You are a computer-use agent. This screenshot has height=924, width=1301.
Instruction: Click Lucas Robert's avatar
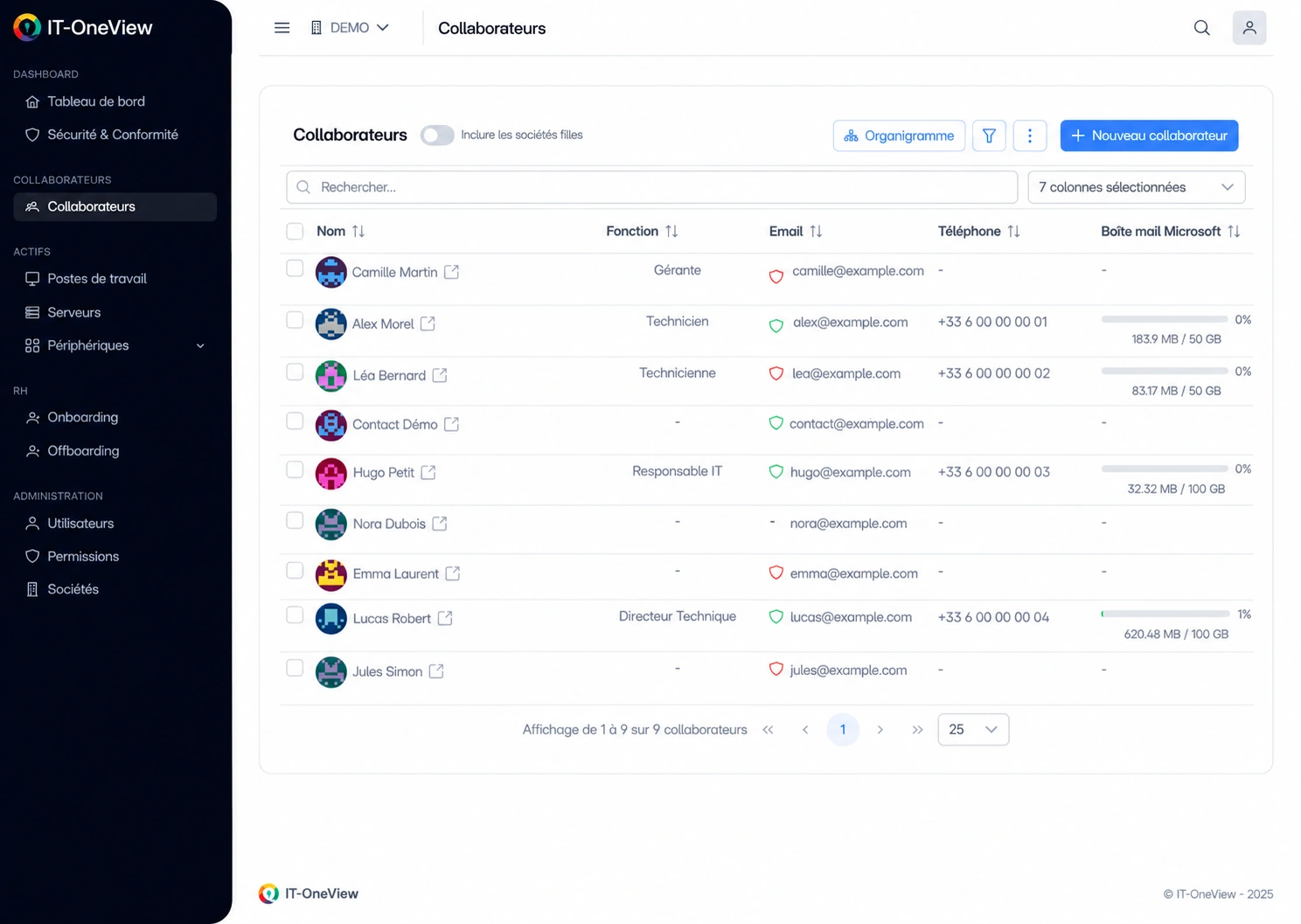pos(330,618)
